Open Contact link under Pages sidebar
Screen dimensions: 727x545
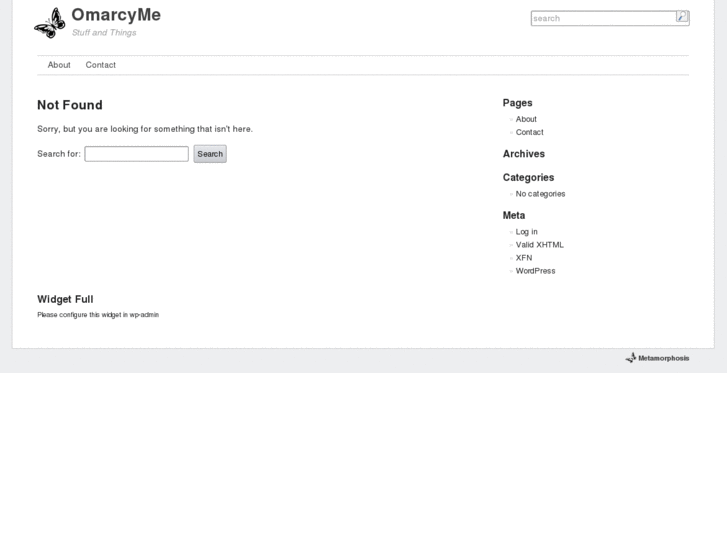tap(530, 132)
